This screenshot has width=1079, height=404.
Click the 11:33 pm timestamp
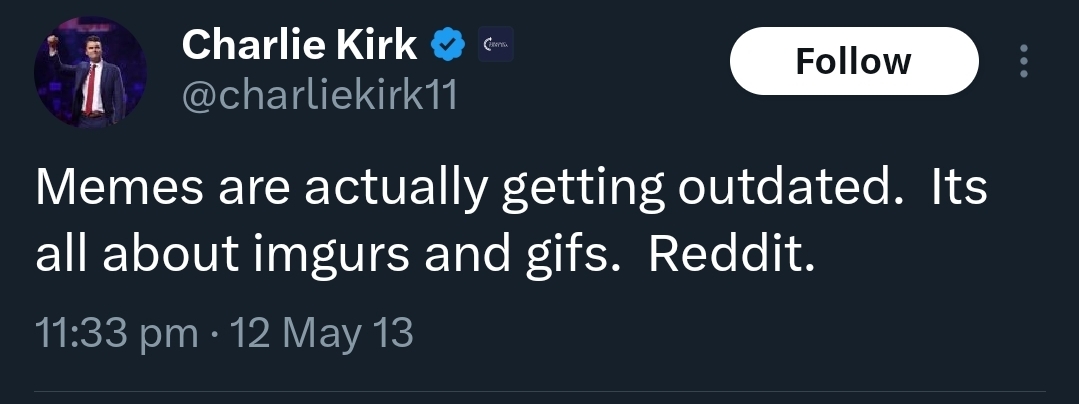pos(116,332)
